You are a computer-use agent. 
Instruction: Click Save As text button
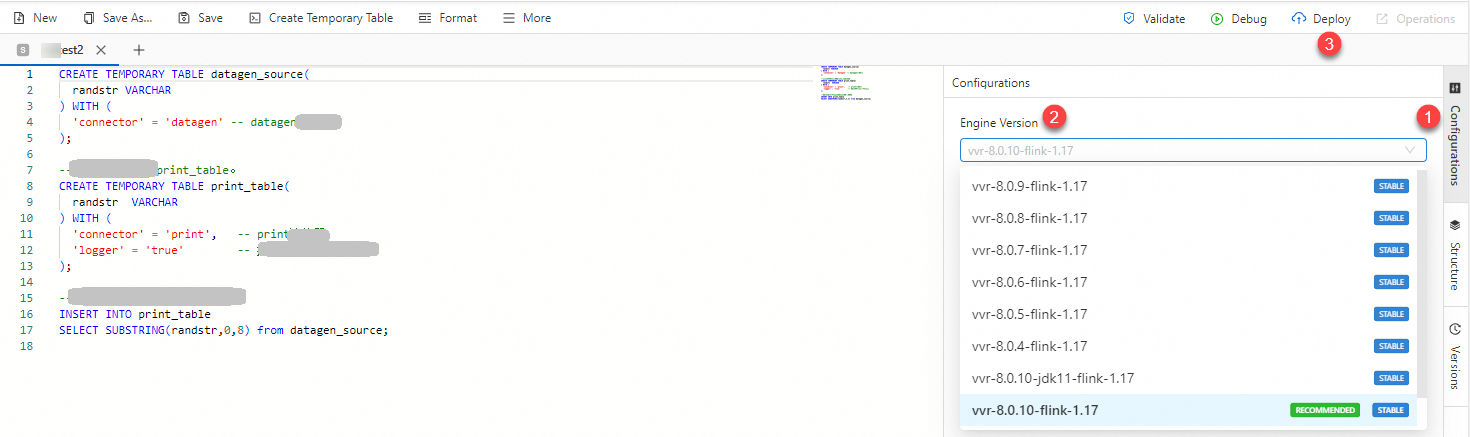[128, 18]
